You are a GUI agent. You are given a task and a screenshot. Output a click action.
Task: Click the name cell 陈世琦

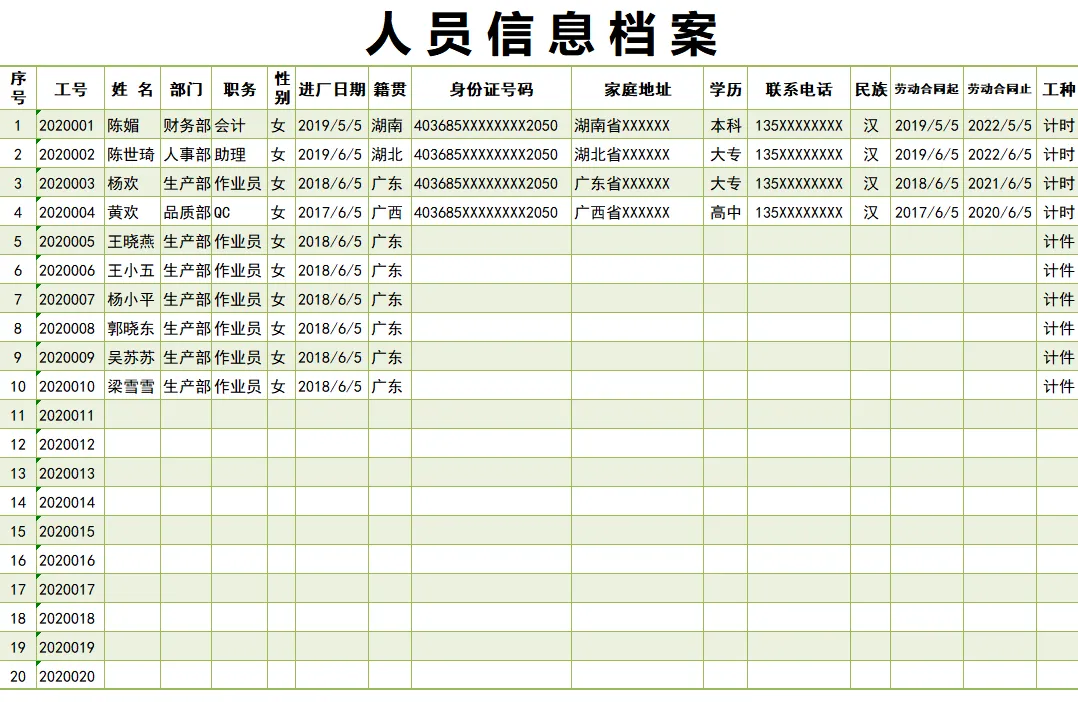(133, 154)
